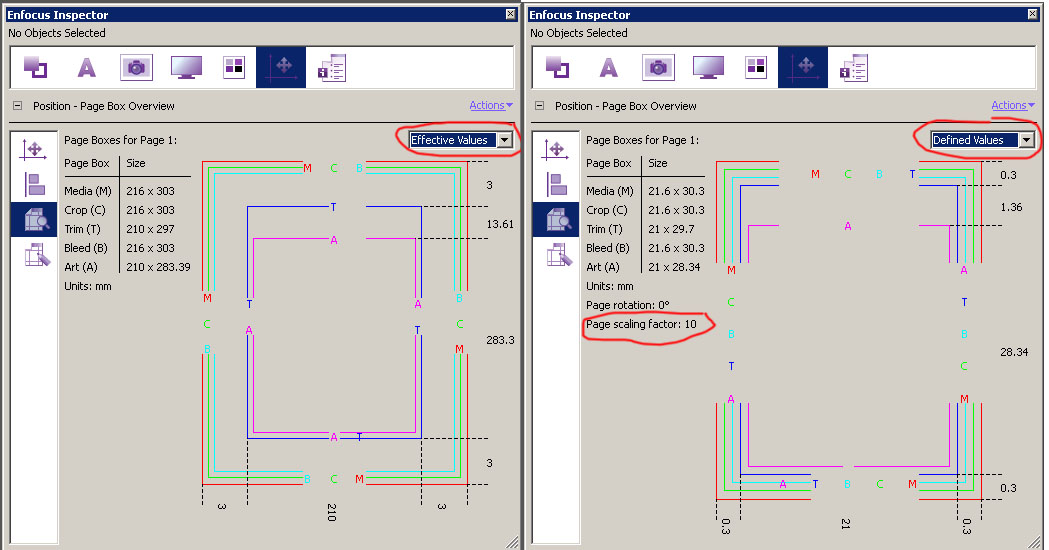Click Trim (T) row in right table
This screenshot has height=550, width=1049.
coord(646,229)
